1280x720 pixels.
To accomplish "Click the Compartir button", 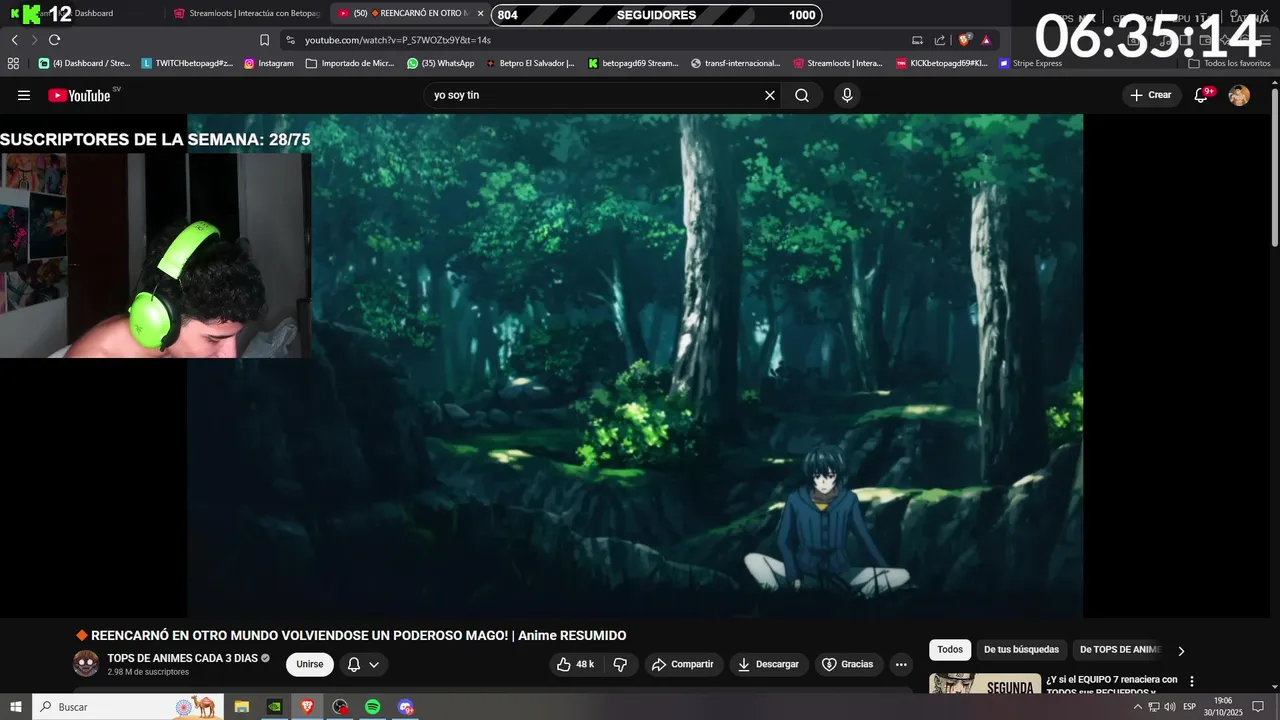I will point(682,664).
